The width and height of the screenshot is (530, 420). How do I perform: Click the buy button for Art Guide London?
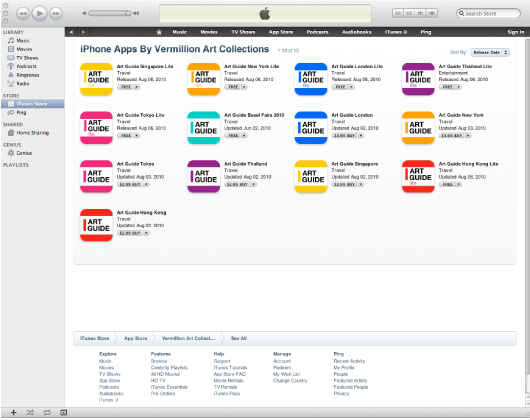[344, 135]
